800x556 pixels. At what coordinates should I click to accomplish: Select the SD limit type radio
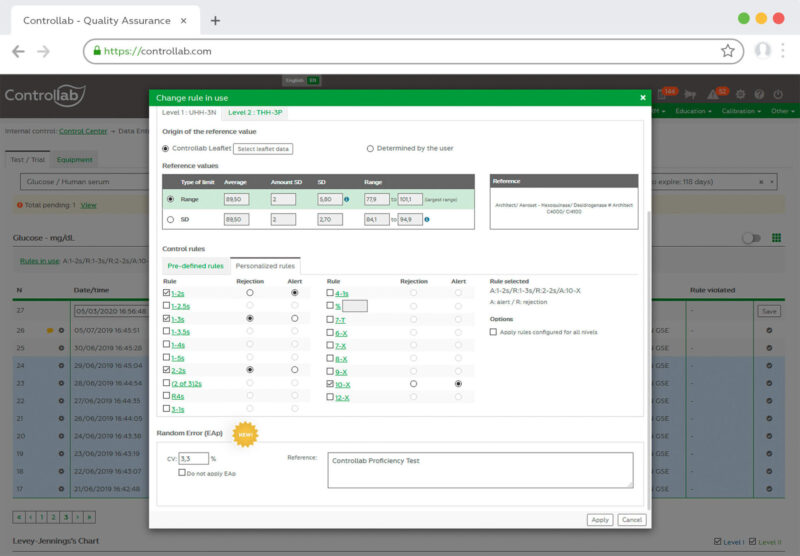(170, 219)
